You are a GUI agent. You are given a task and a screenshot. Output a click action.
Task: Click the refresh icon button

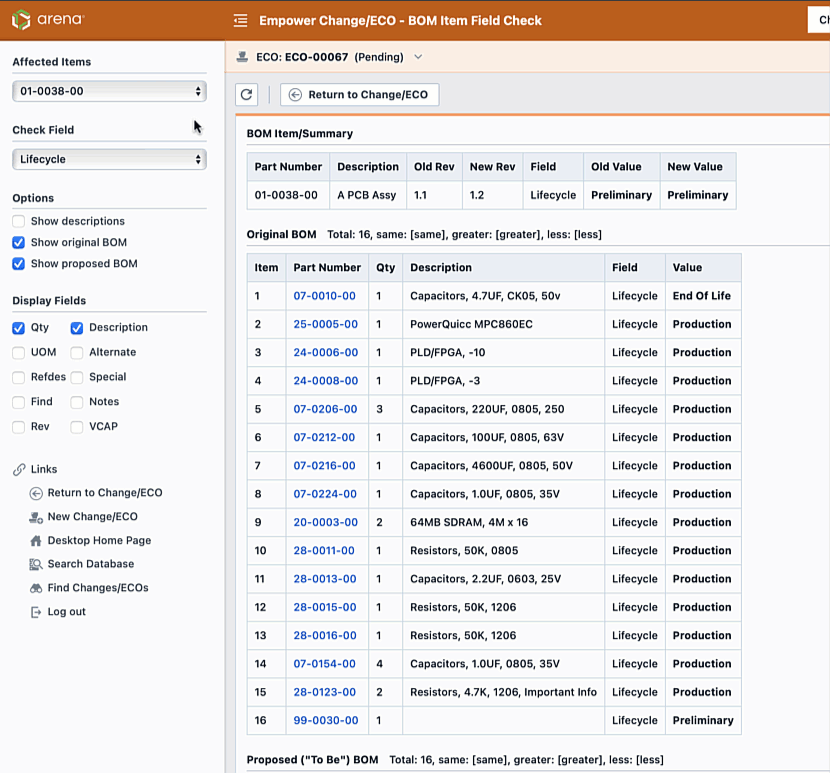pos(247,95)
